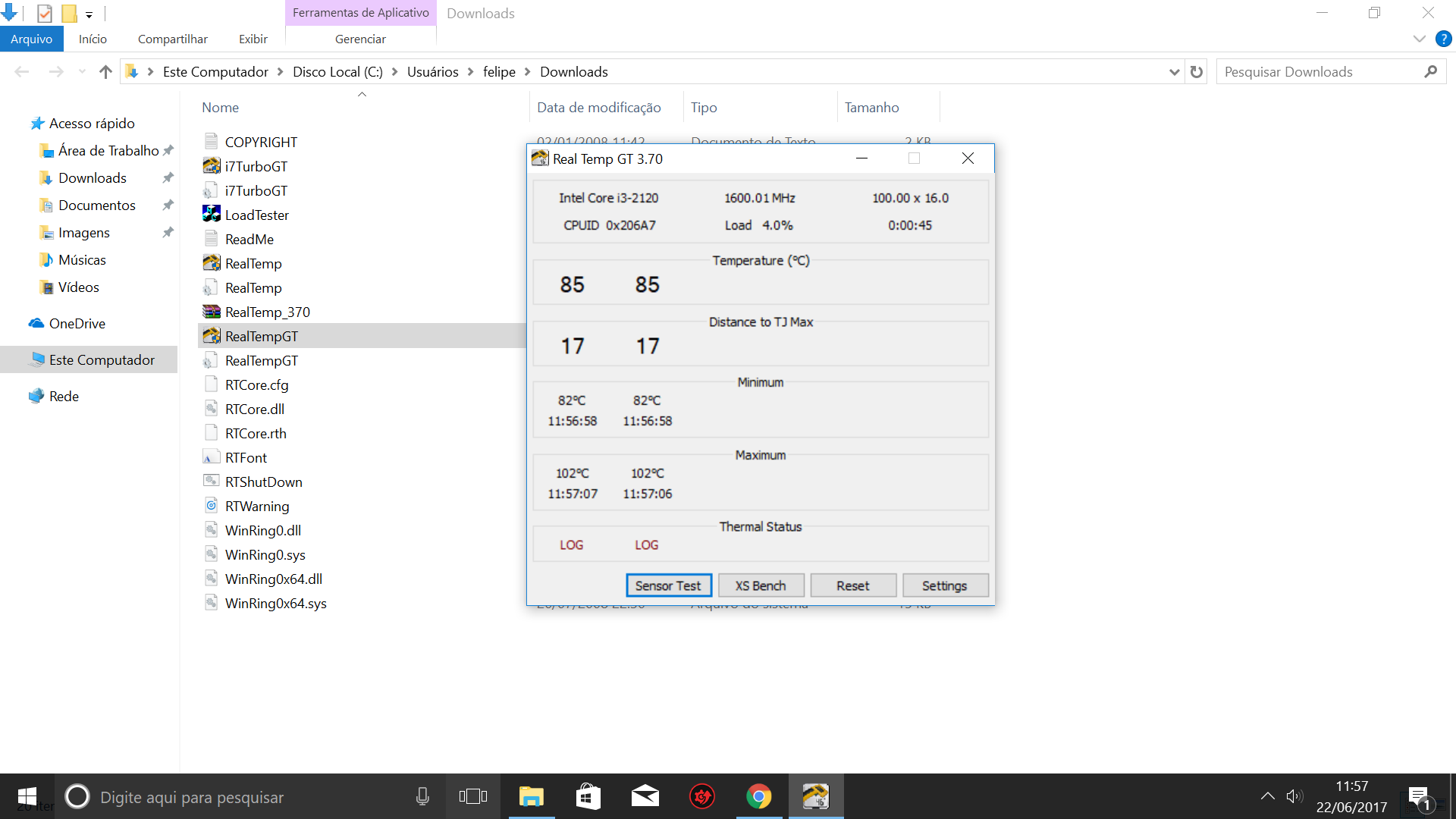Select Ferramentas de Aplicativo contextual tab

[361, 13]
